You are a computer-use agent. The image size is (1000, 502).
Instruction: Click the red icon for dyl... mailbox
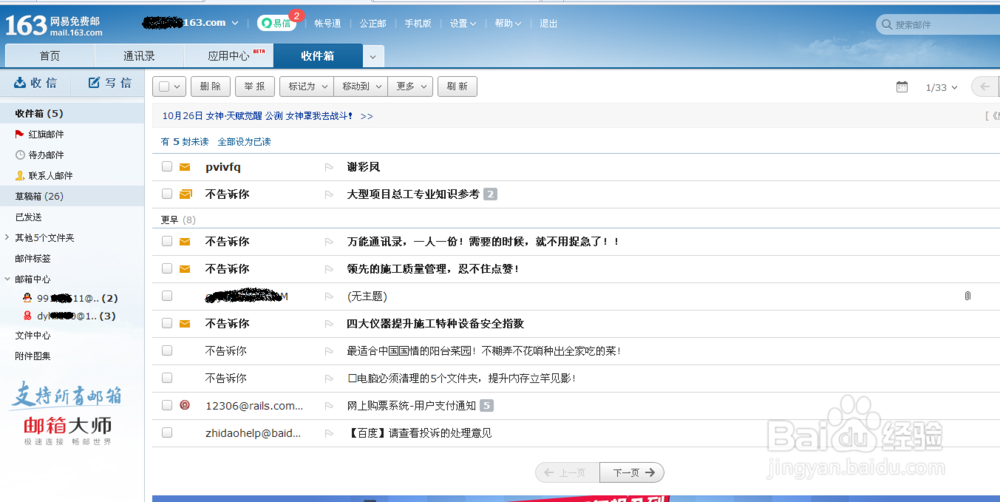[x=27, y=316]
